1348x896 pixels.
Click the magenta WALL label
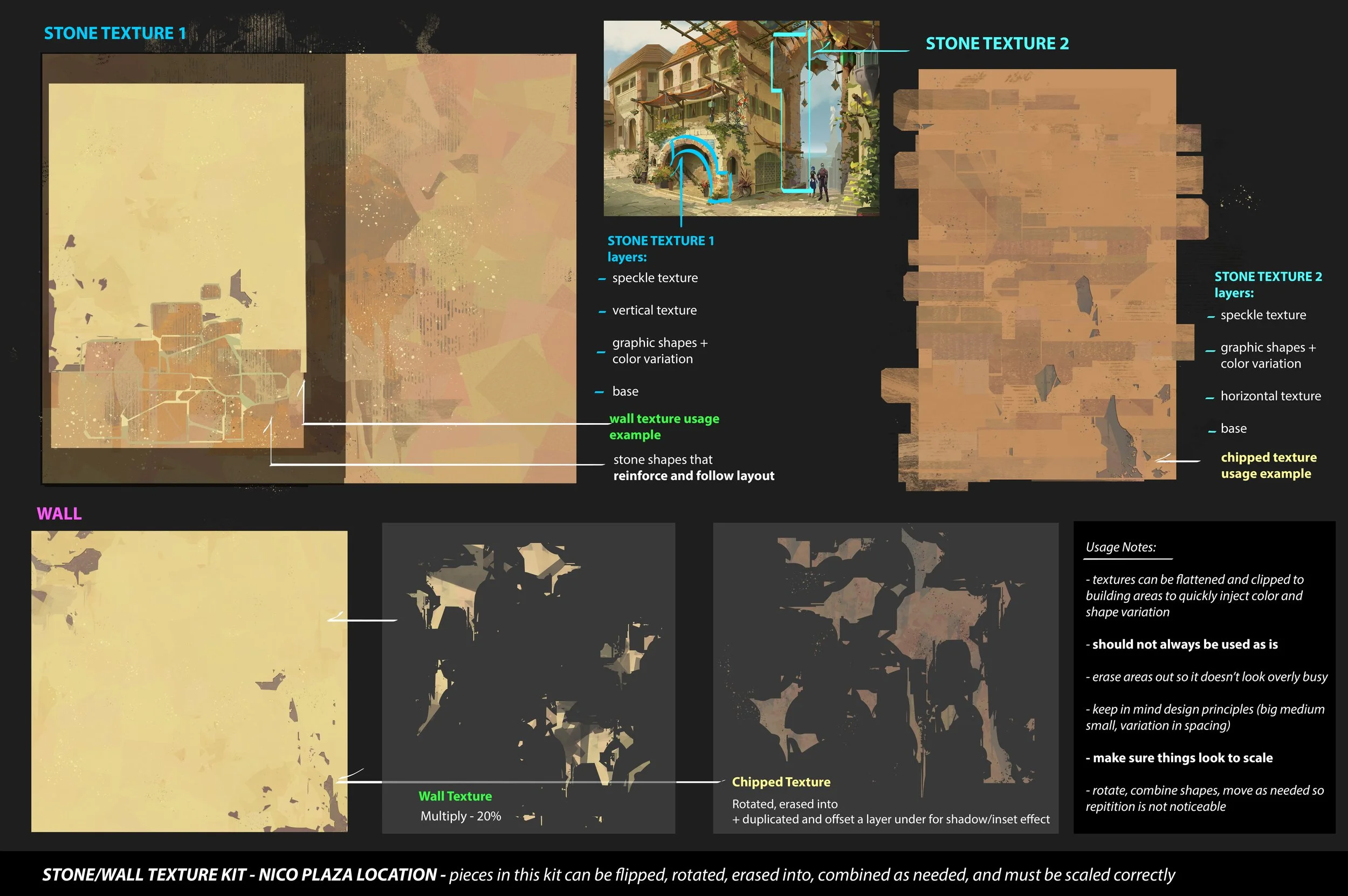pyautogui.click(x=59, y=514)
